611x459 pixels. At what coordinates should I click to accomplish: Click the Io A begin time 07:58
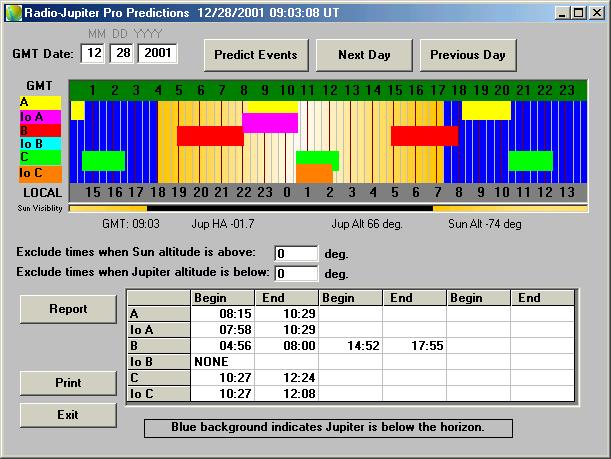point(223,330)
